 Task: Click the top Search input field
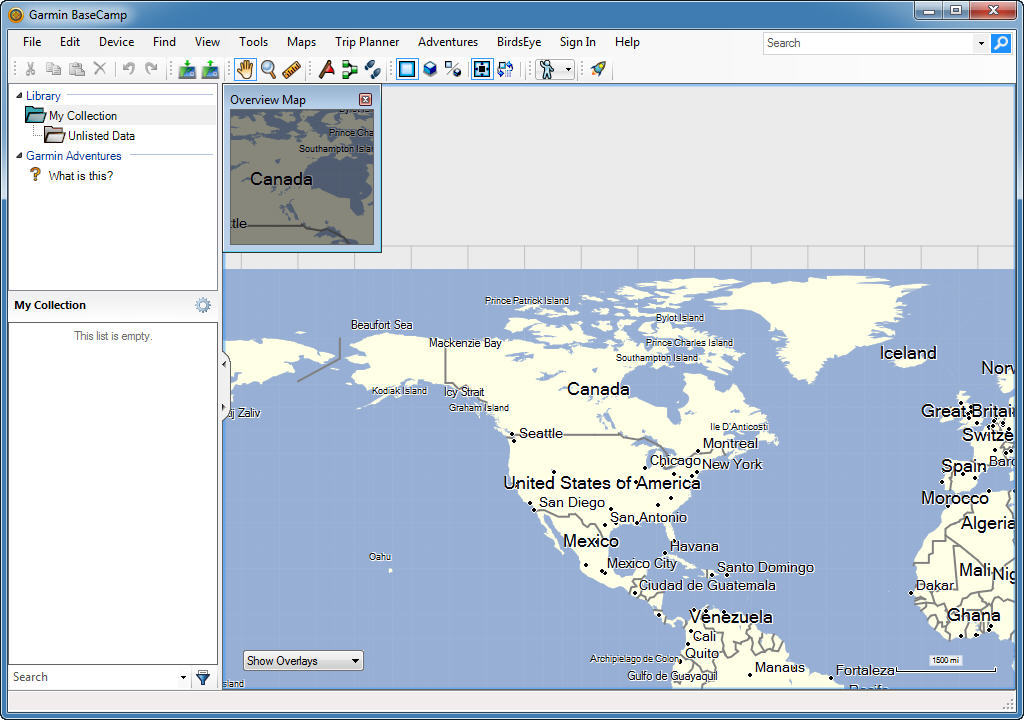869,43
